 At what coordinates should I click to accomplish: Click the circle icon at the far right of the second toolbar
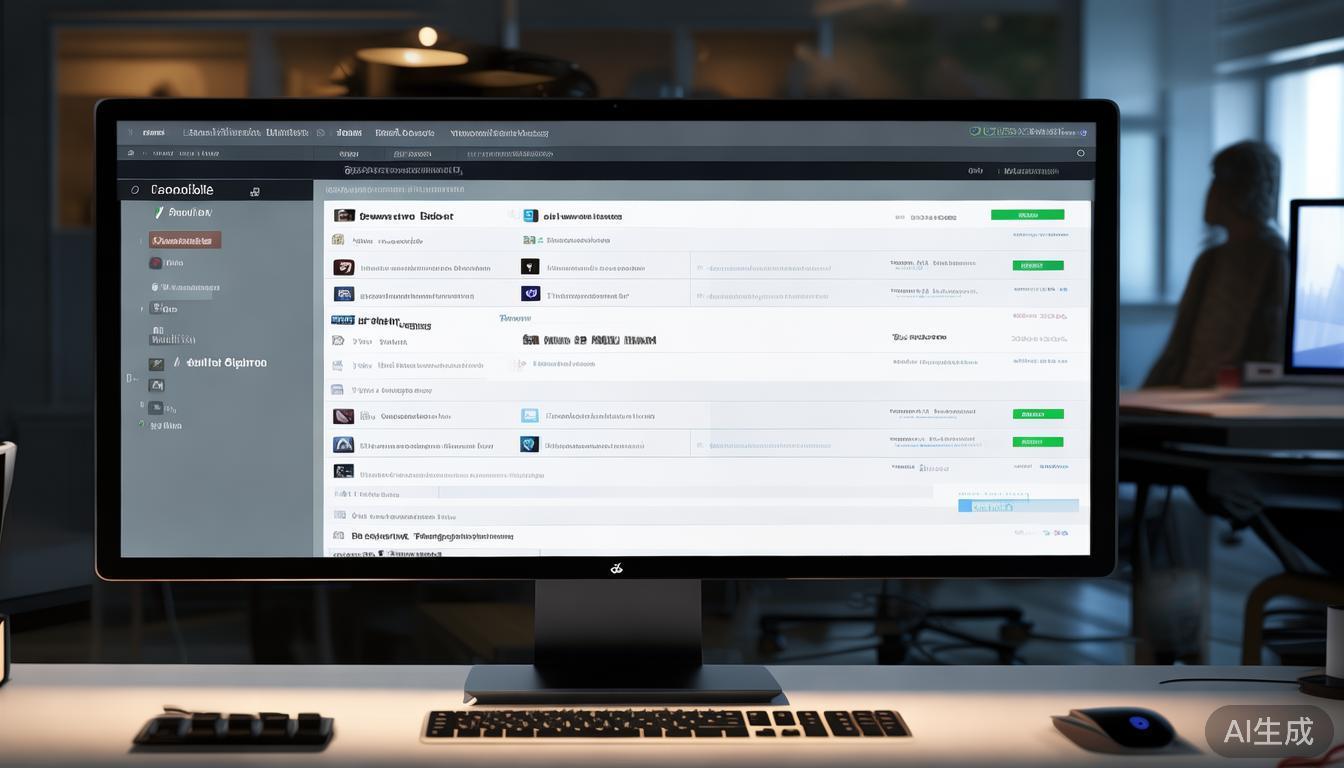(x=1080, y=154)
